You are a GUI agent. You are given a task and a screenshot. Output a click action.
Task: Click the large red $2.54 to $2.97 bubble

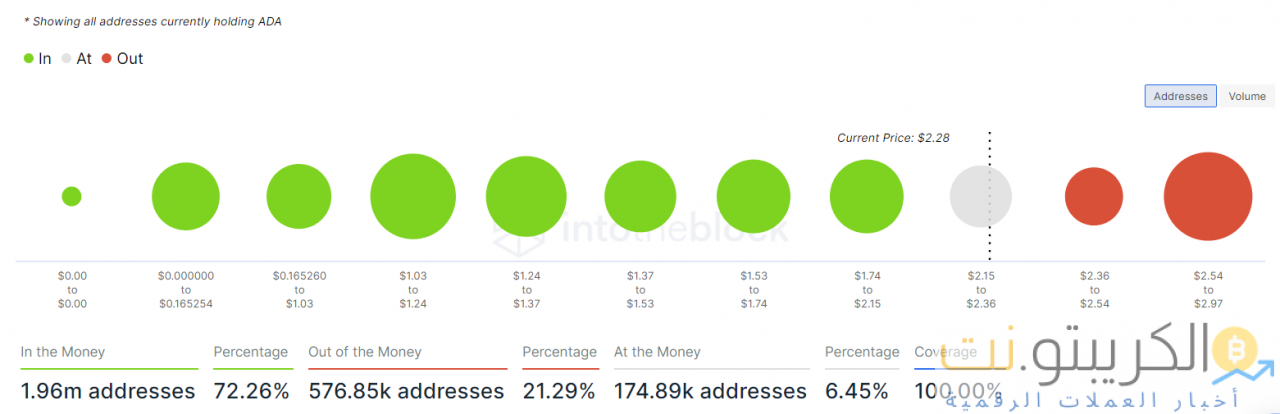click(x=1208, y=196)
